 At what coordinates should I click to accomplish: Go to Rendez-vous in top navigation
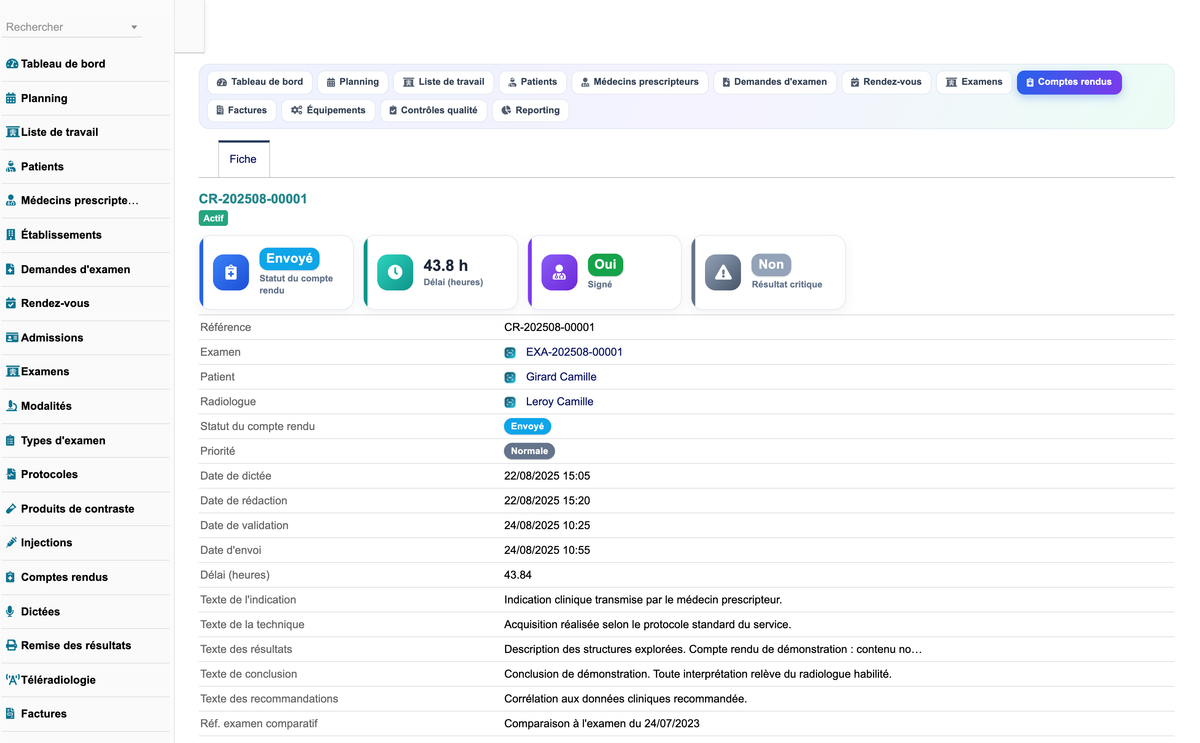point(886,82)
